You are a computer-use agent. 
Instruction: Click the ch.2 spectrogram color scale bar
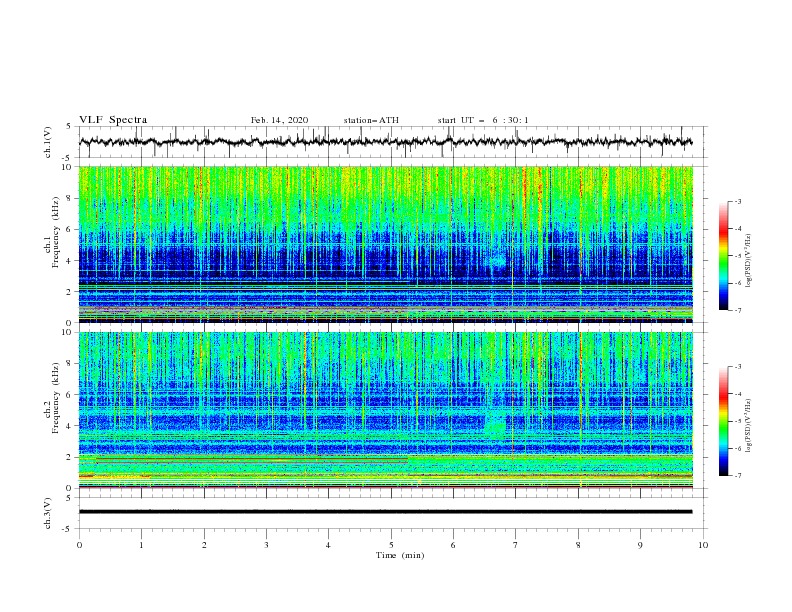[x=723, y=421]
